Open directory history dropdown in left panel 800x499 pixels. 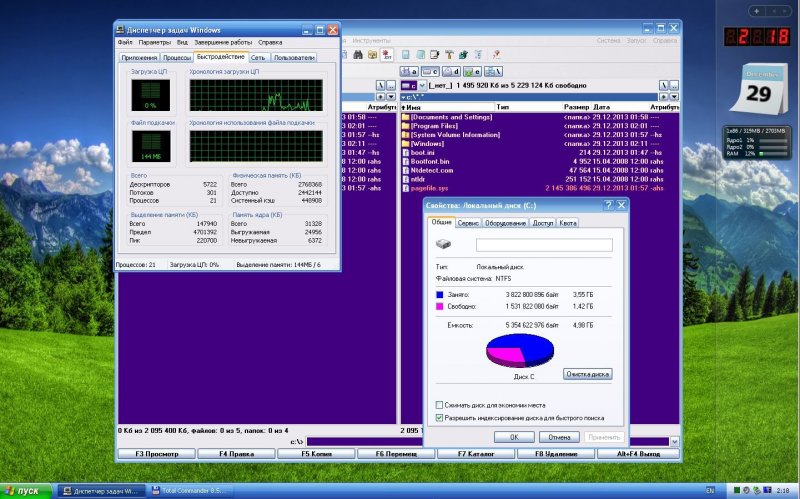tap(391, 96)
